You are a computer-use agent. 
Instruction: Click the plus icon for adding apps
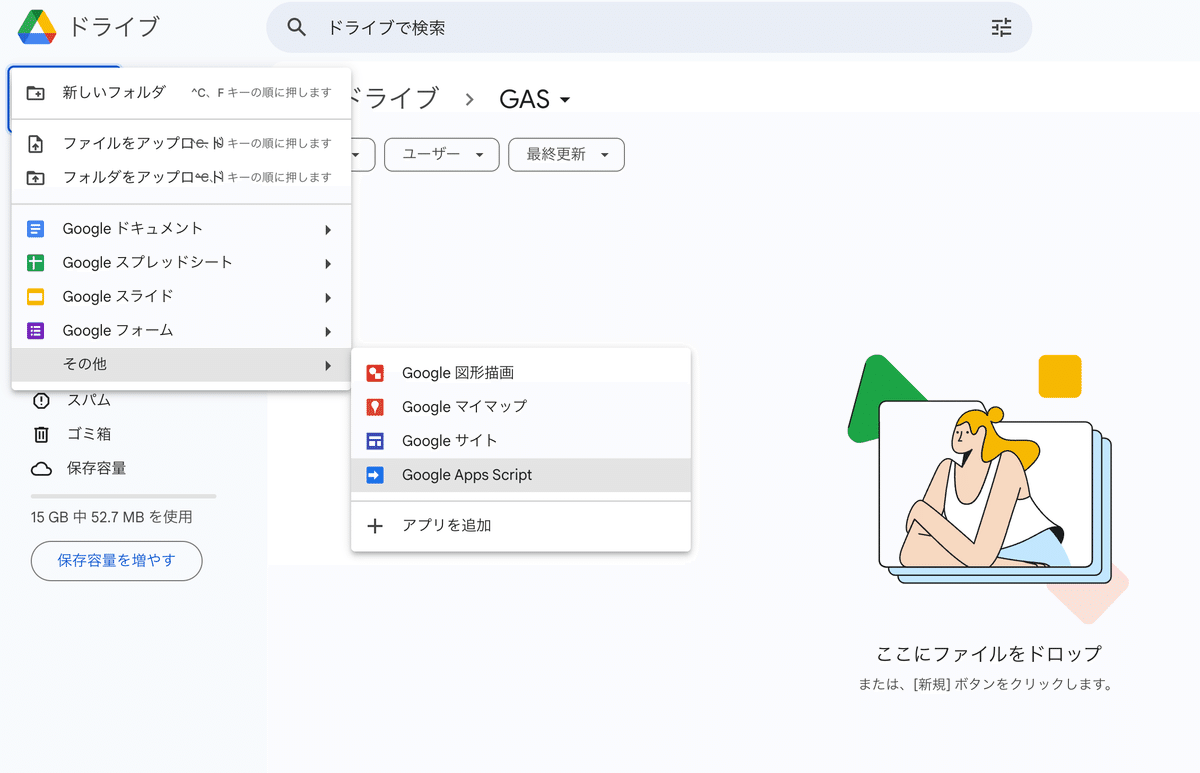coord(375,526)
